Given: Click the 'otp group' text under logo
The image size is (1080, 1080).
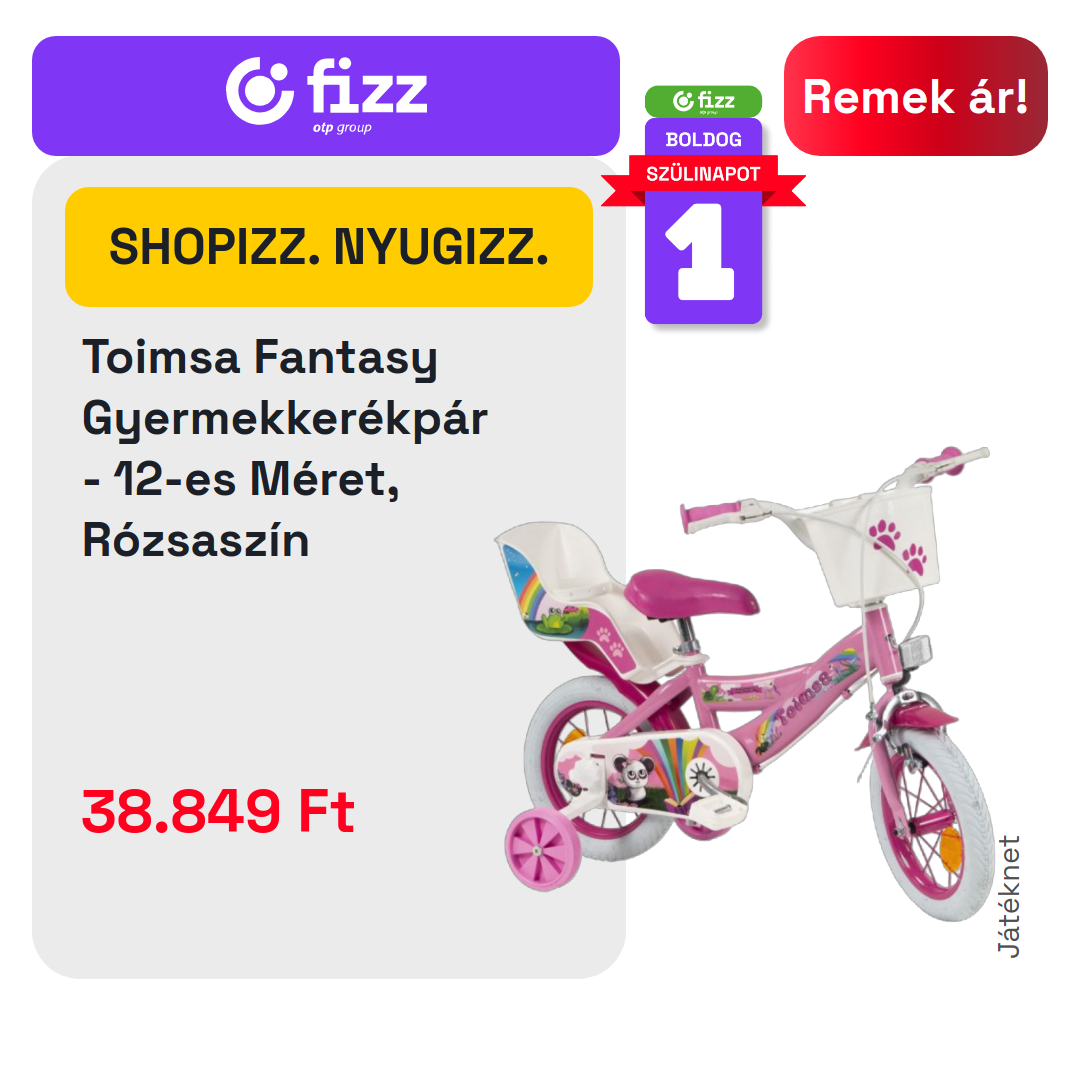Looking at the screenshot, I should (x=342, y=128).
